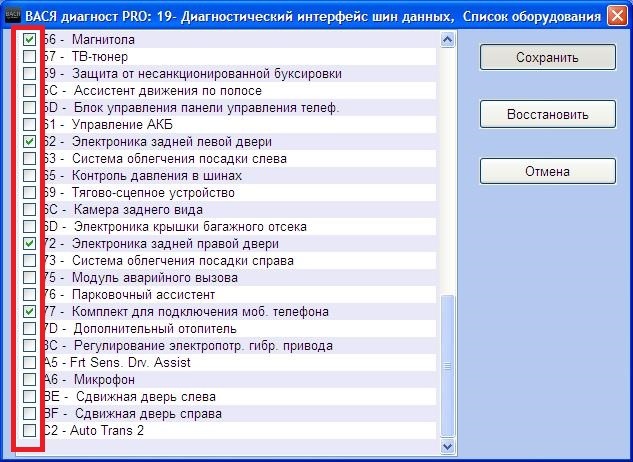The height and width of the screenshot is (462, 633).
Task: Check Регулирование электропотр. гибр. привода checkbox
Action: pos(29,345)
